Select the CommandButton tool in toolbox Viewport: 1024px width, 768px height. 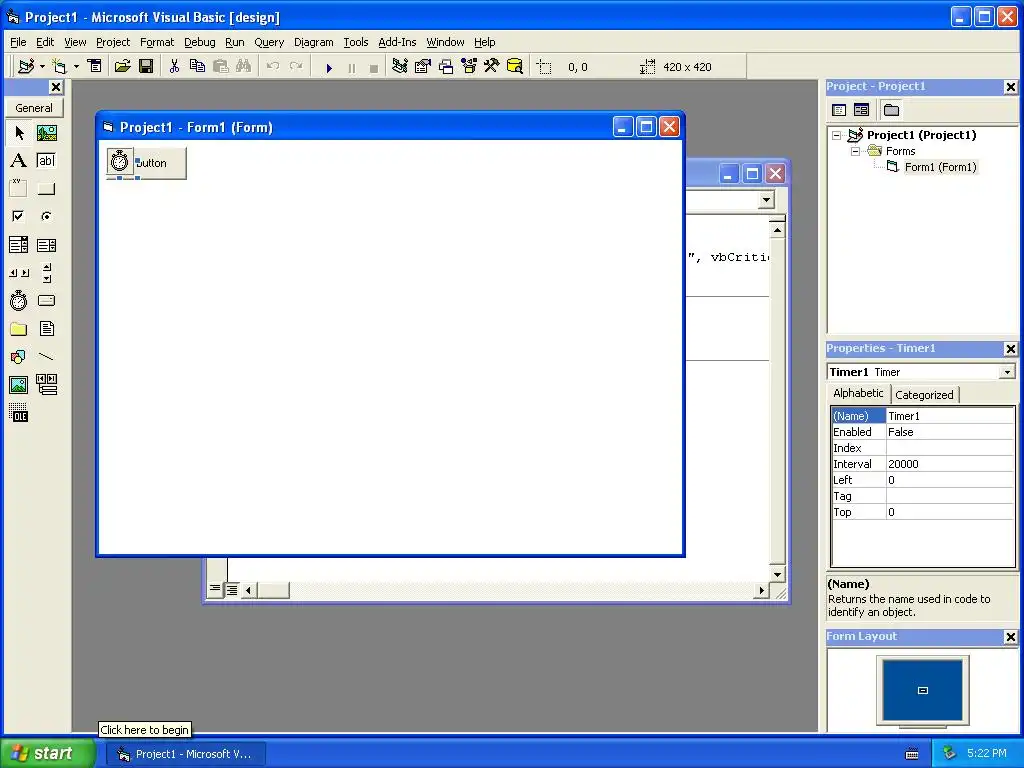coord(46,189)
